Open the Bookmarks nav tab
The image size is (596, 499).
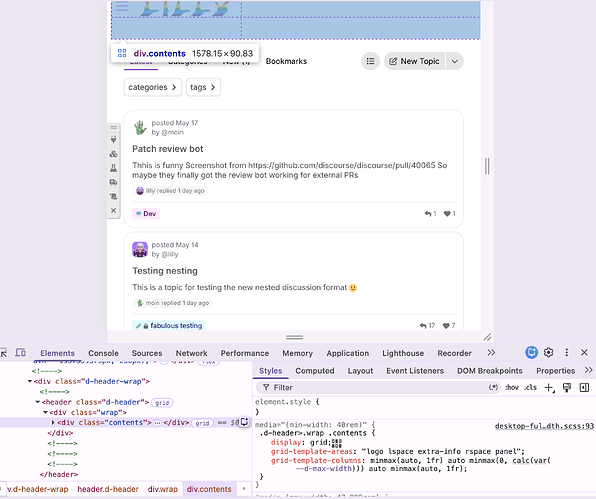pyautogui.click(x=286, y=61)
